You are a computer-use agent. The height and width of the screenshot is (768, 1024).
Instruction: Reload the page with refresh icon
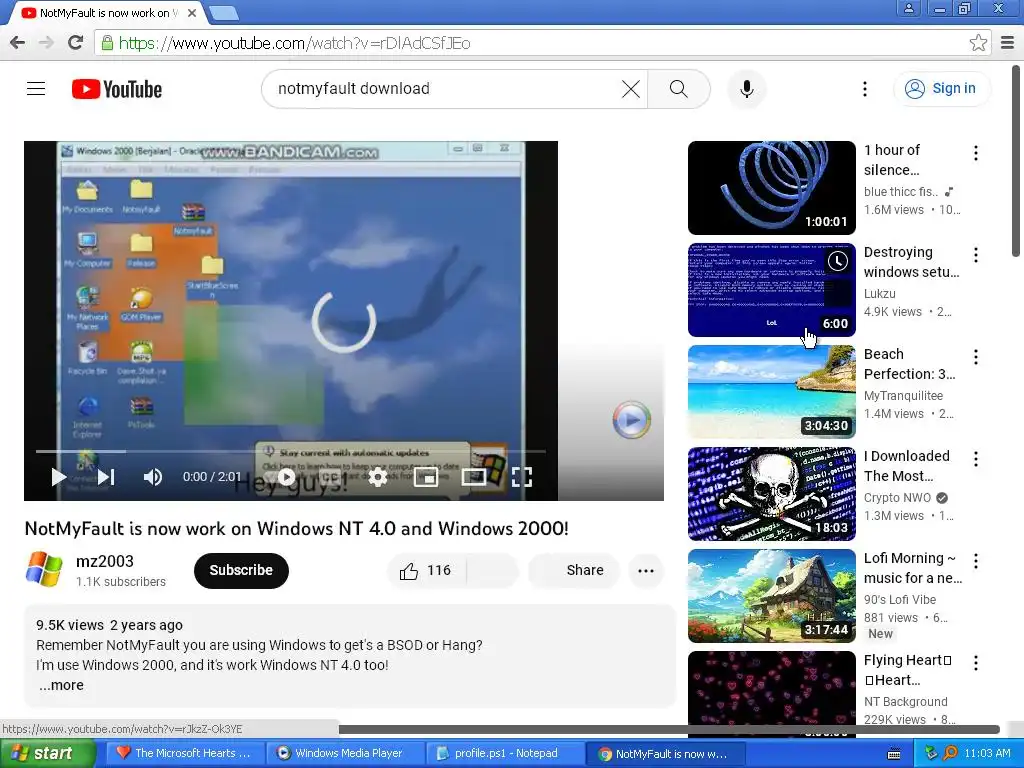coord(75,43)
